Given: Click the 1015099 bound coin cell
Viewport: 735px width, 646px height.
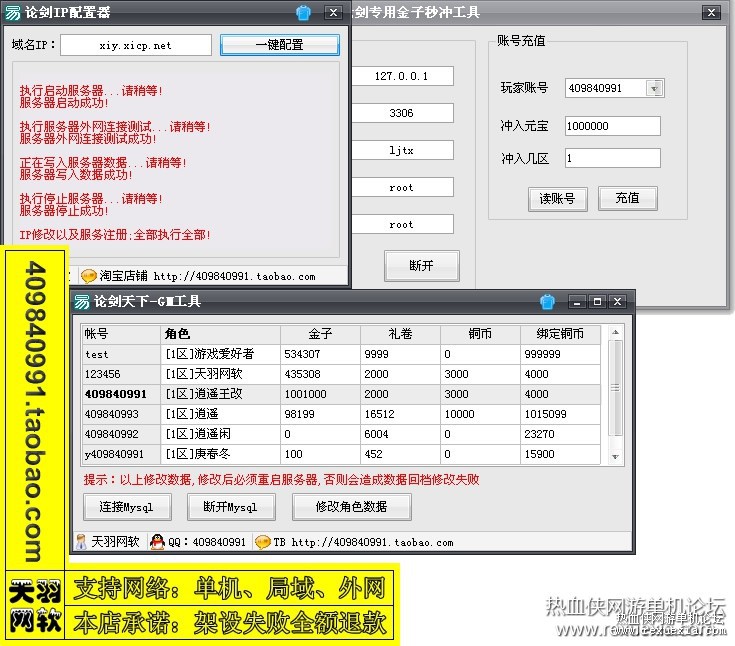Looking at the screenshot, I should [x=561, y=414].
